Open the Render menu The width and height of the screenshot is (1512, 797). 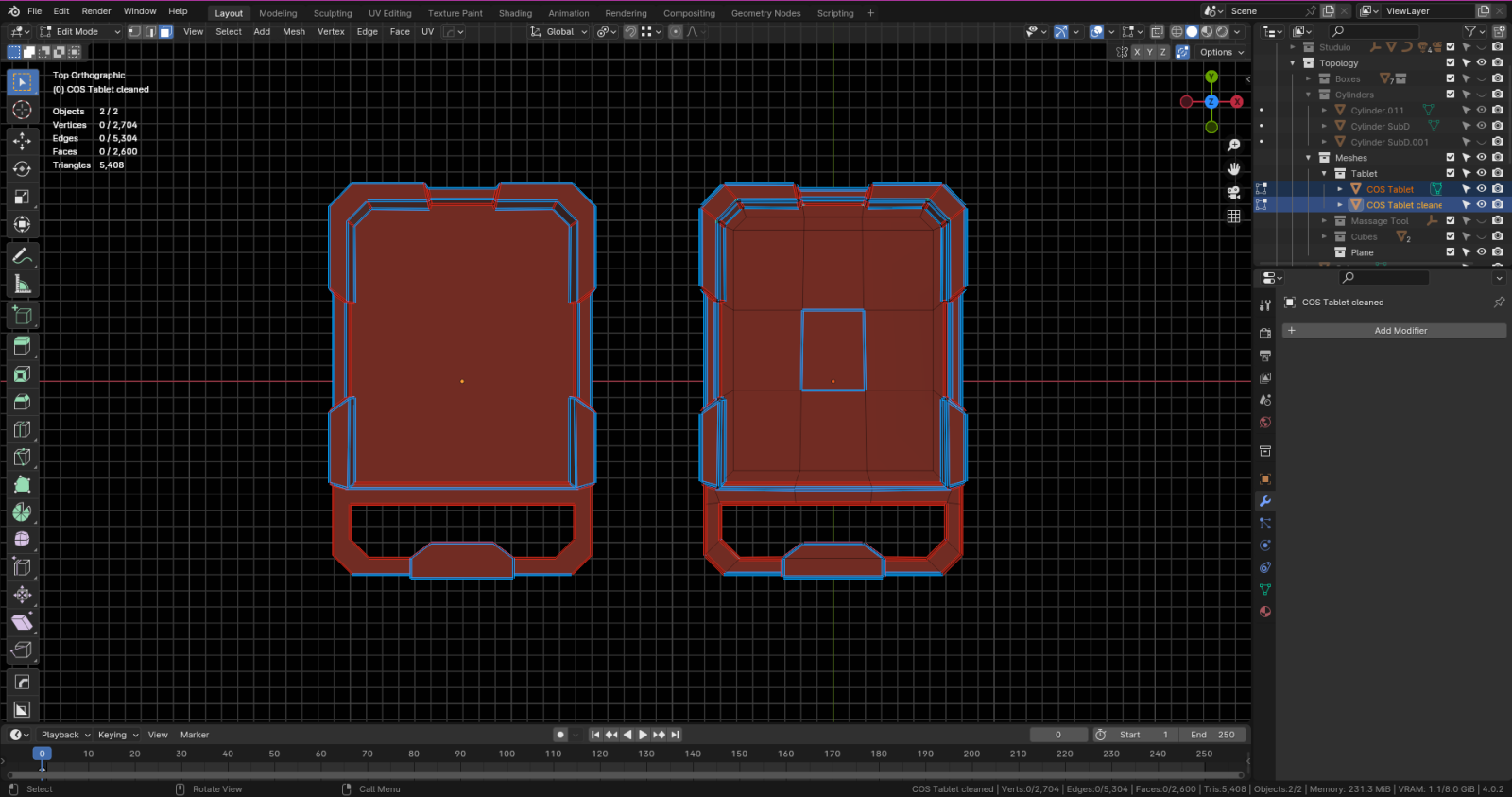tap(96, 11)
